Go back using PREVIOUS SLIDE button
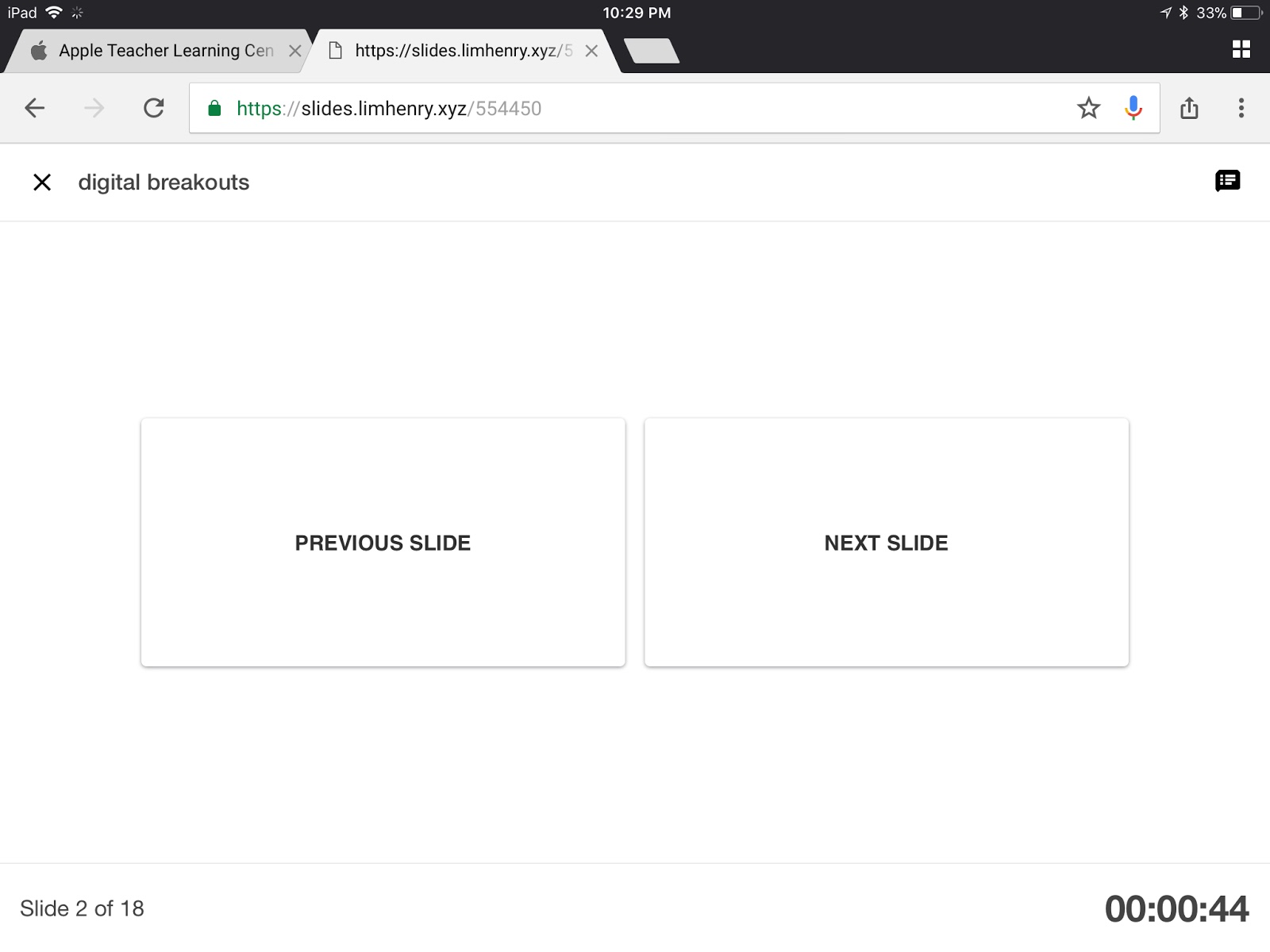 tap(383, 543)
